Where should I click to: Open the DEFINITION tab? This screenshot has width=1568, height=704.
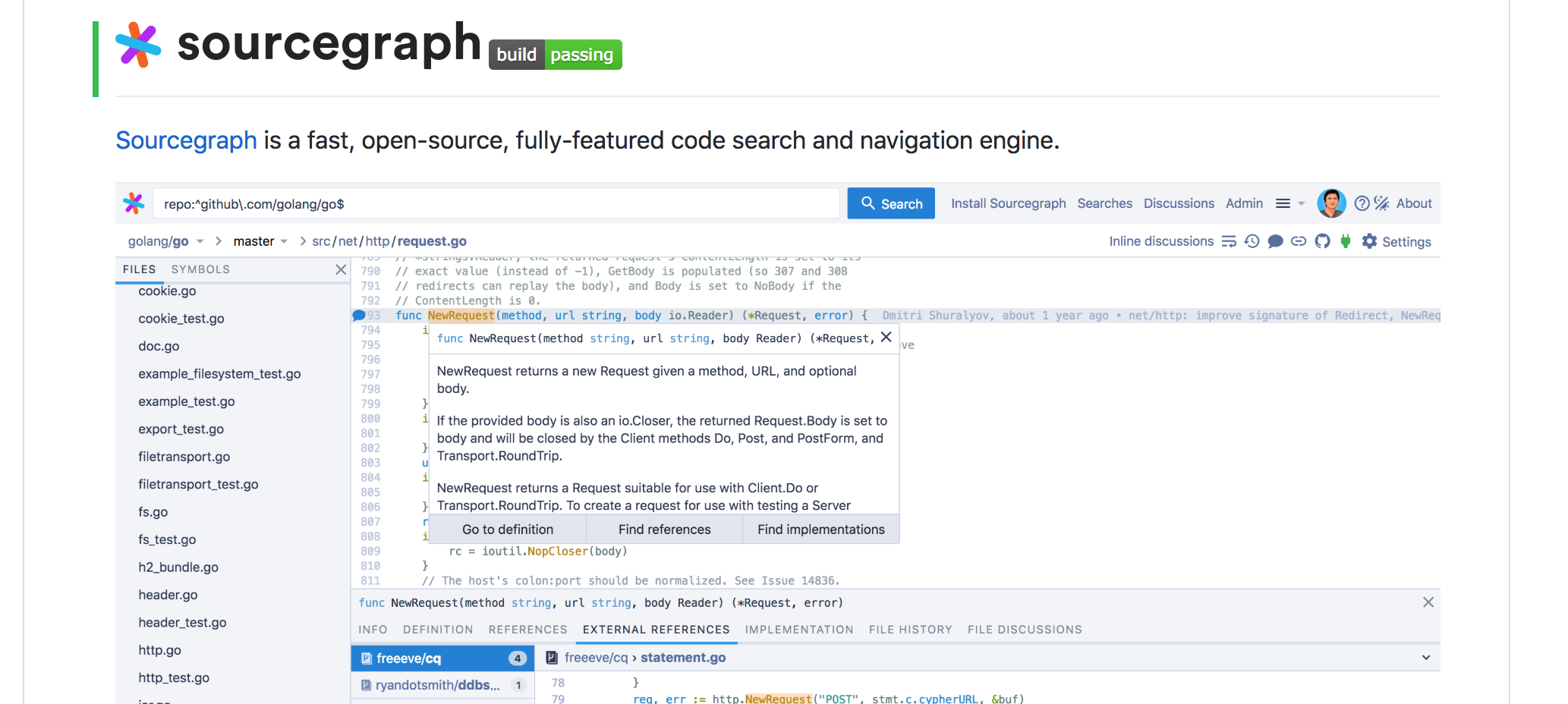point(438,630)
